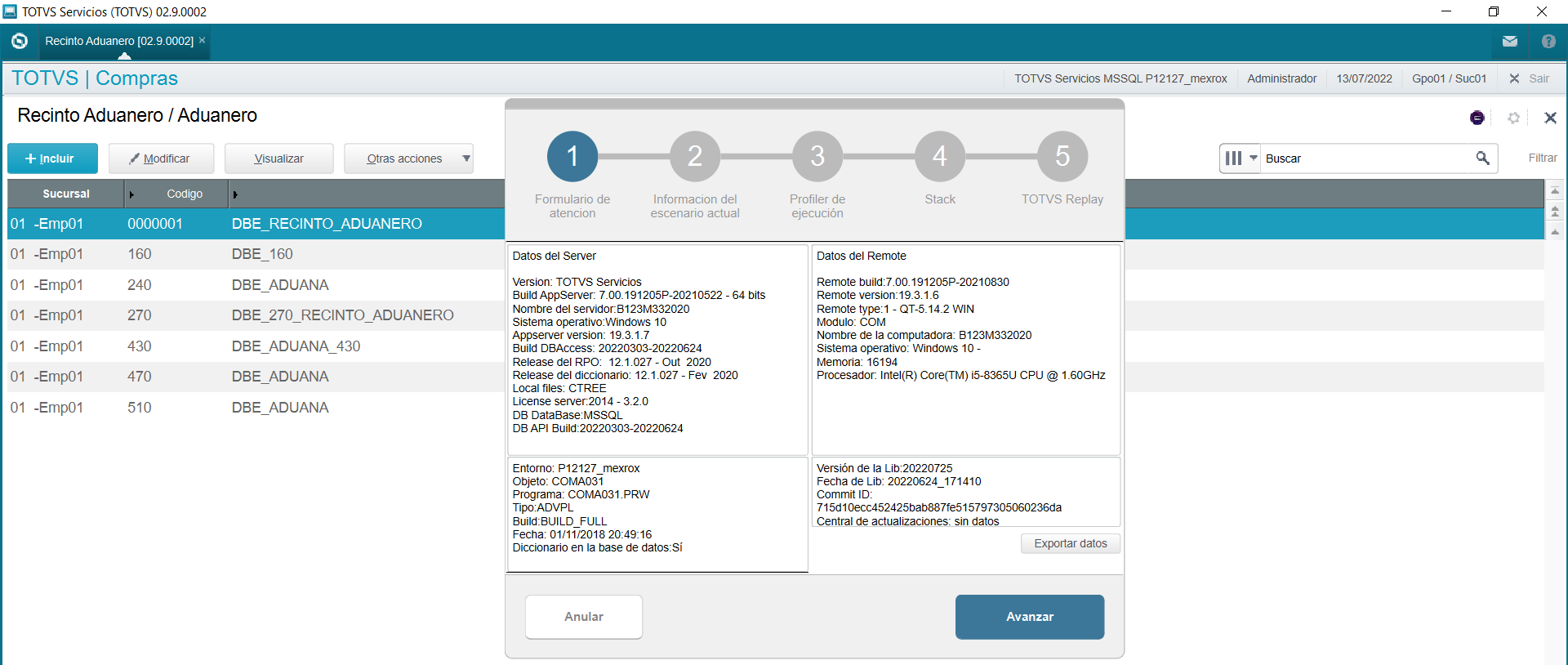
Task: Click the arrow icon beside Sucursal header
Action: coord(131,194)
